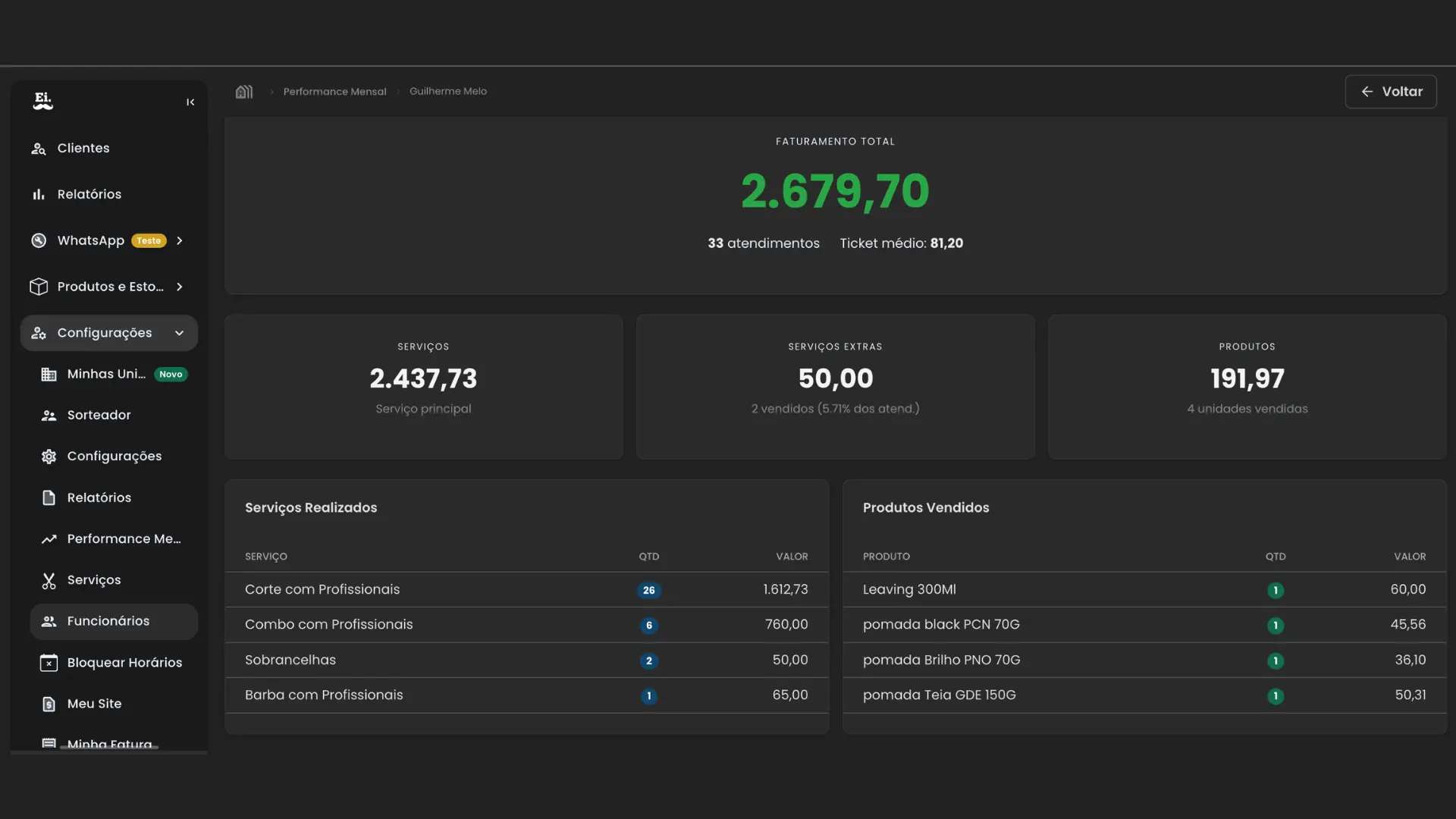The image size is (1456, 819).
Task: Expand the WhatsApp submenu chevron
Action: [180, 240]
